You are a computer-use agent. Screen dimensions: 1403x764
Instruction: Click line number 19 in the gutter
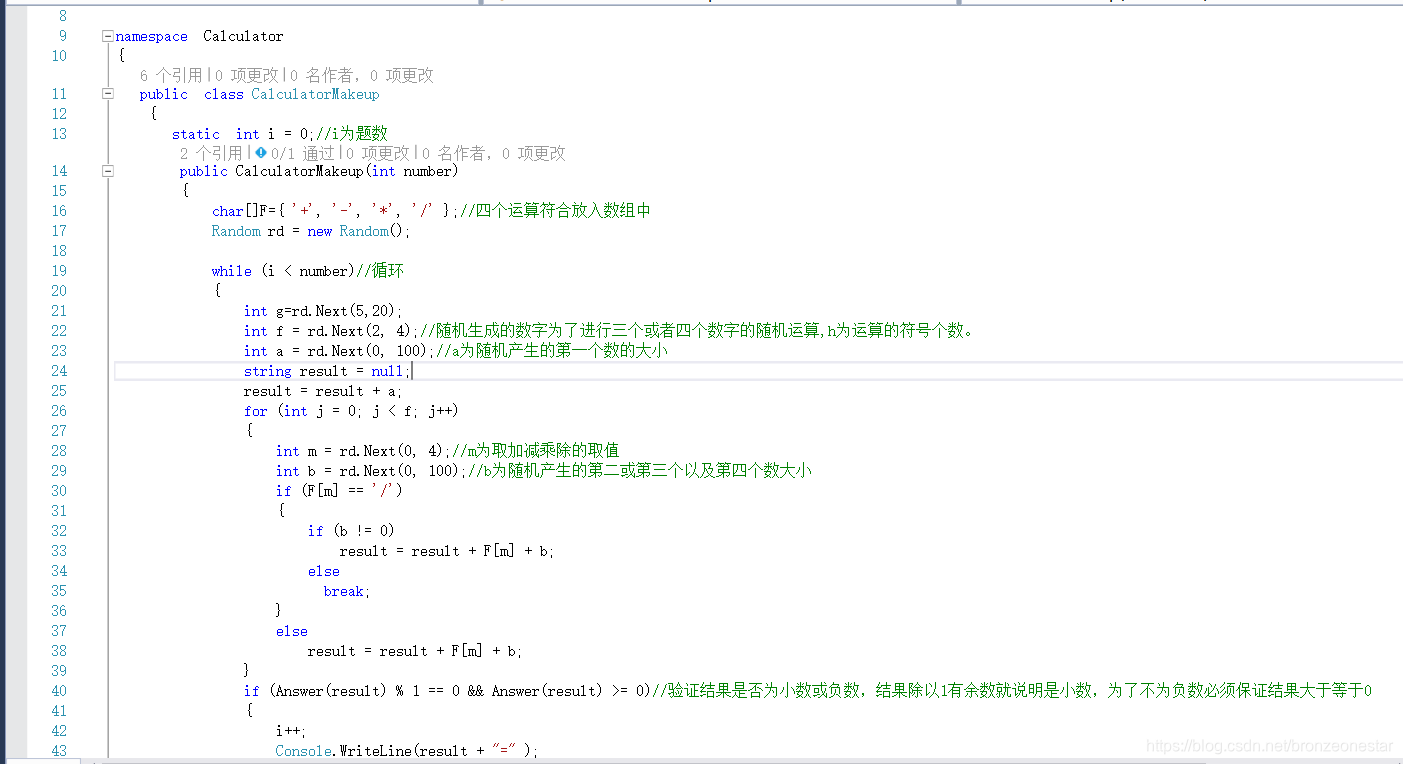click(59, 271)
